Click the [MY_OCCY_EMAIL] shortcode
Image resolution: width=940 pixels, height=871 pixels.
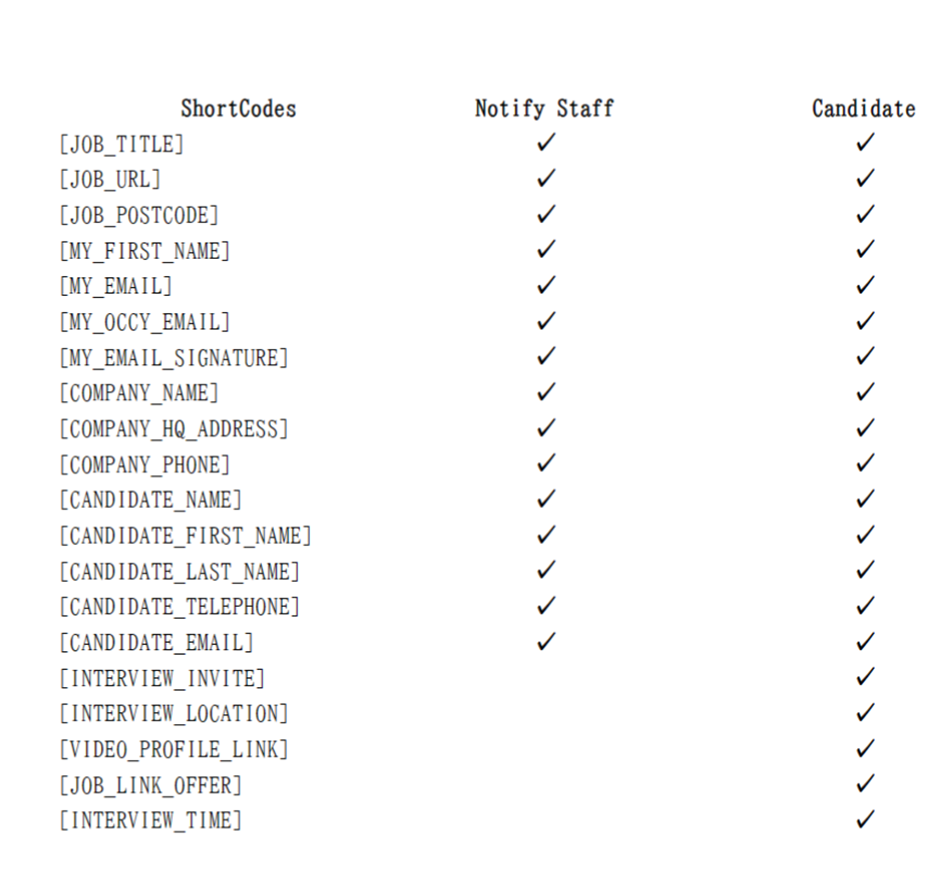point(145,323)
